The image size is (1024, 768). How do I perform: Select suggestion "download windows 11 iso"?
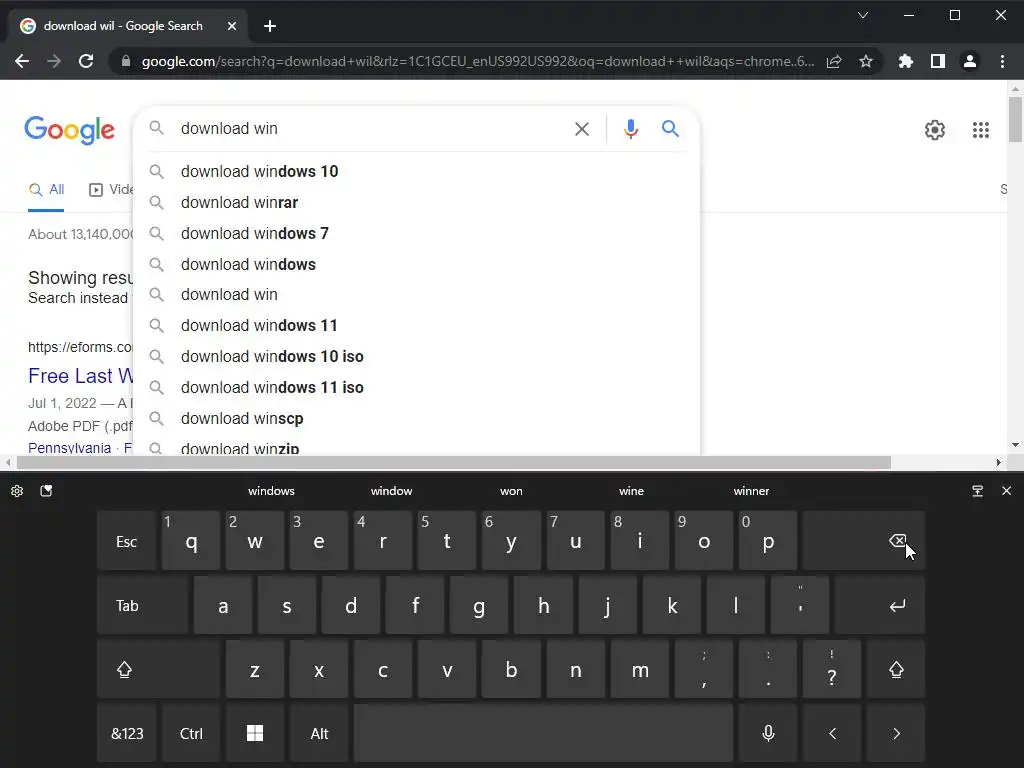(x=416, y=387)
